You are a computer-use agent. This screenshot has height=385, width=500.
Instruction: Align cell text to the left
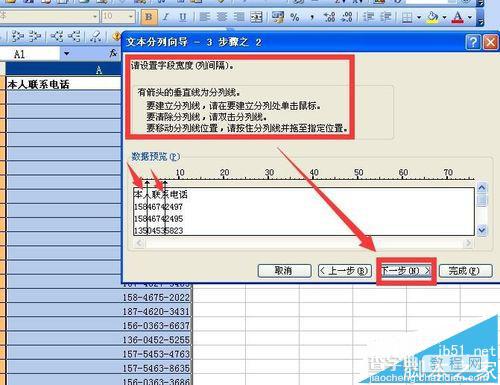[205, 17]
